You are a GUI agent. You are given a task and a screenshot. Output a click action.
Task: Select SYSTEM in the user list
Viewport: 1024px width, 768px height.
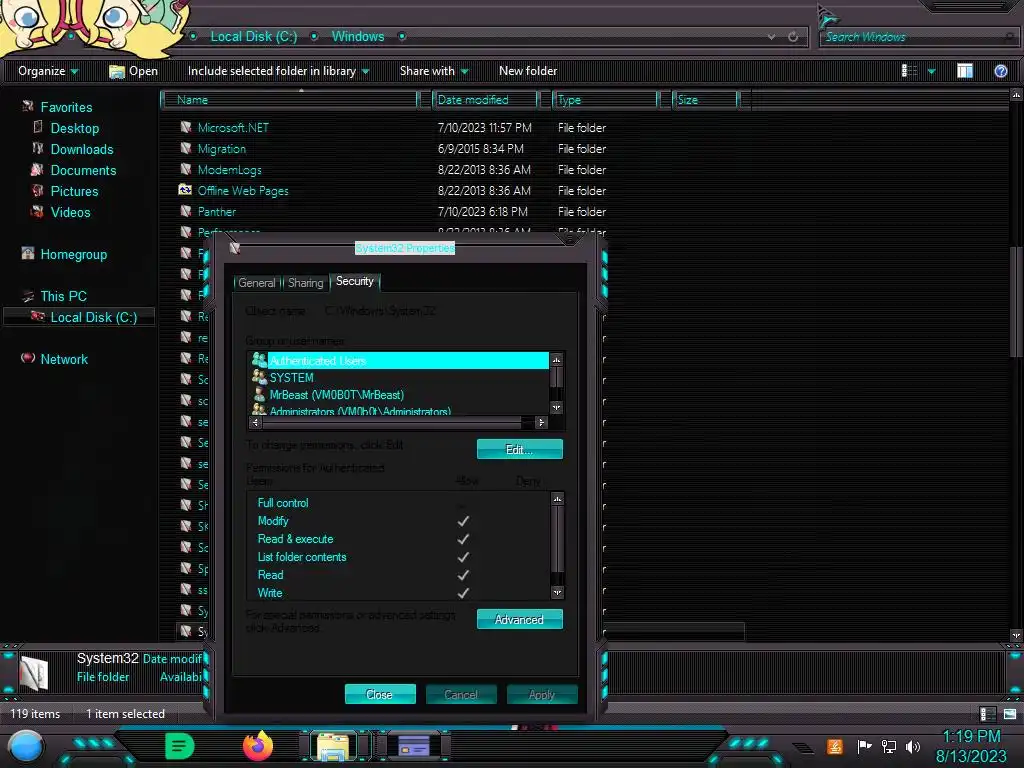(x=291, y=377)
